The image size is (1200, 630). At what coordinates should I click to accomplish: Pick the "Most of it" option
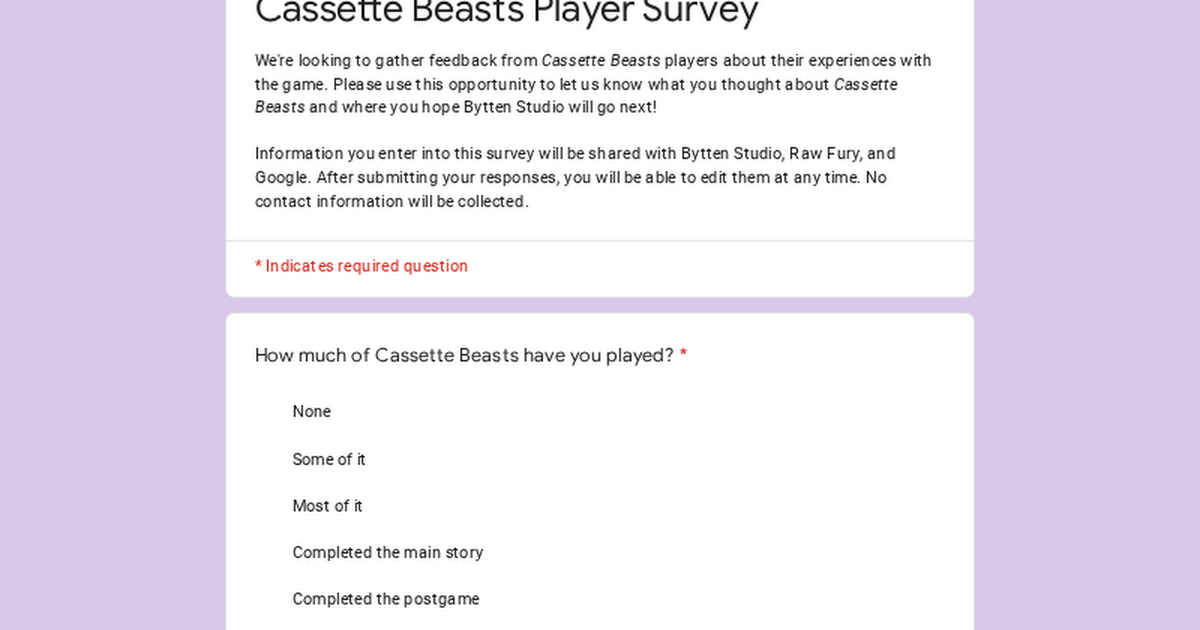[x=327, y=506]
